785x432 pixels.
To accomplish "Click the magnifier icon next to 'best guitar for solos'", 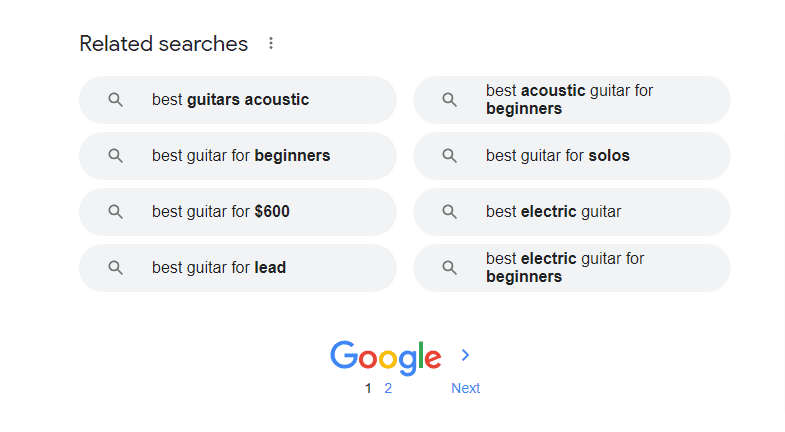I will tap(450, 156).
